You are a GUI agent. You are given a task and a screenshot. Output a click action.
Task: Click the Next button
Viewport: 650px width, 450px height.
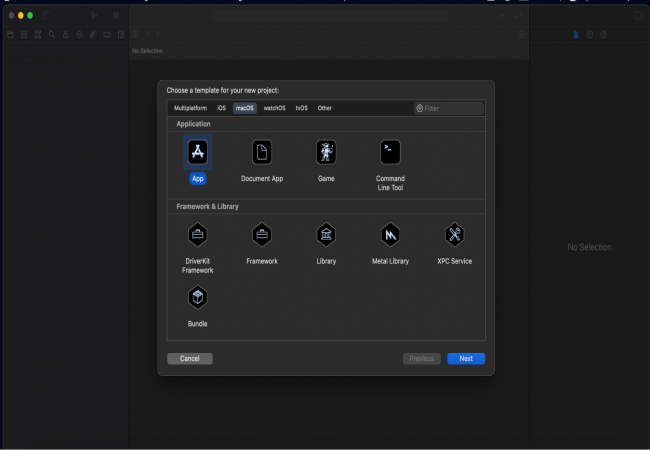point(466,358)
